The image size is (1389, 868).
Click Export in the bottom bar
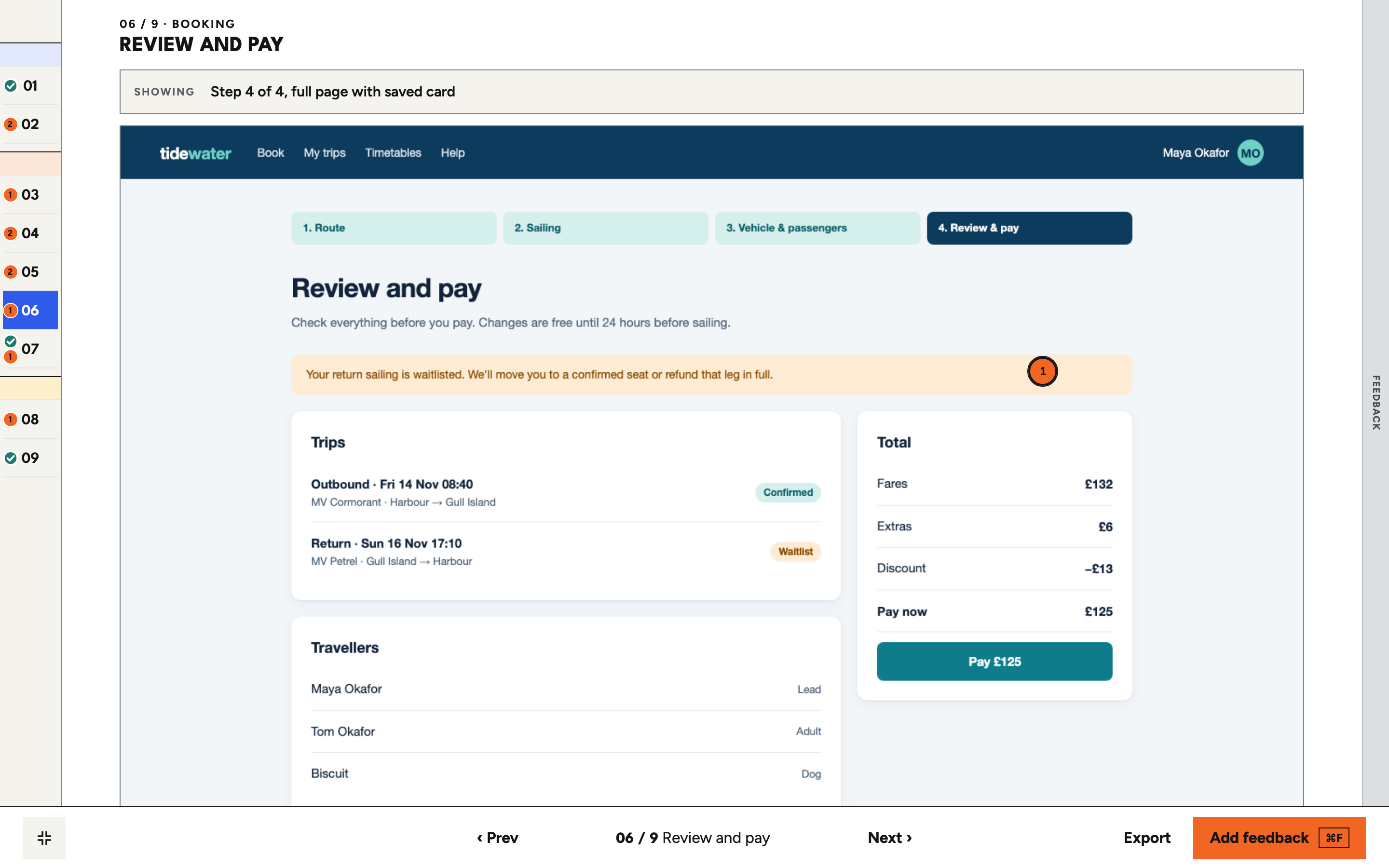[x=1146, y=838]
